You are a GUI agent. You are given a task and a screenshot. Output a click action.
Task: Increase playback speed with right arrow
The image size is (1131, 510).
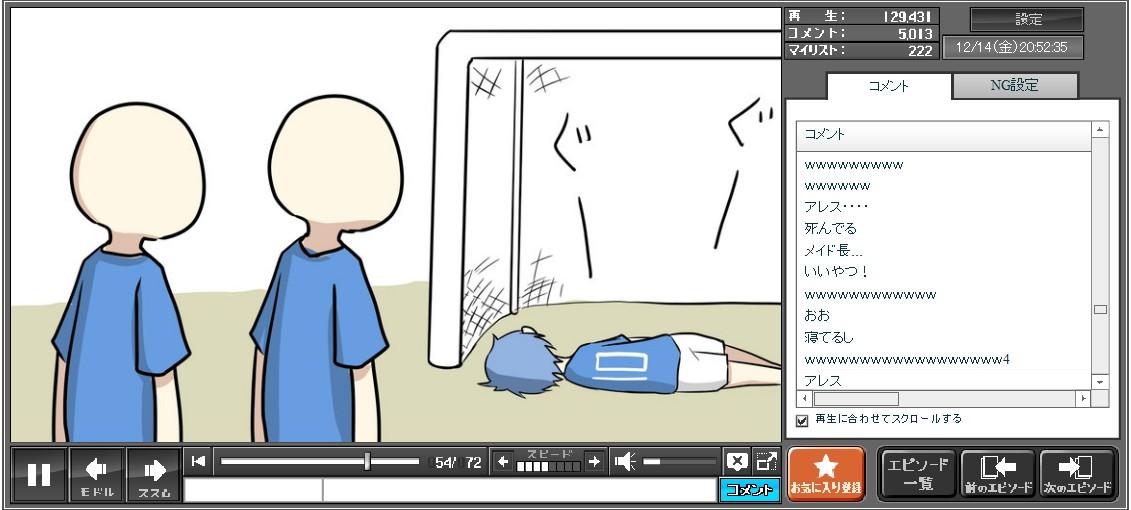point(594,462)
